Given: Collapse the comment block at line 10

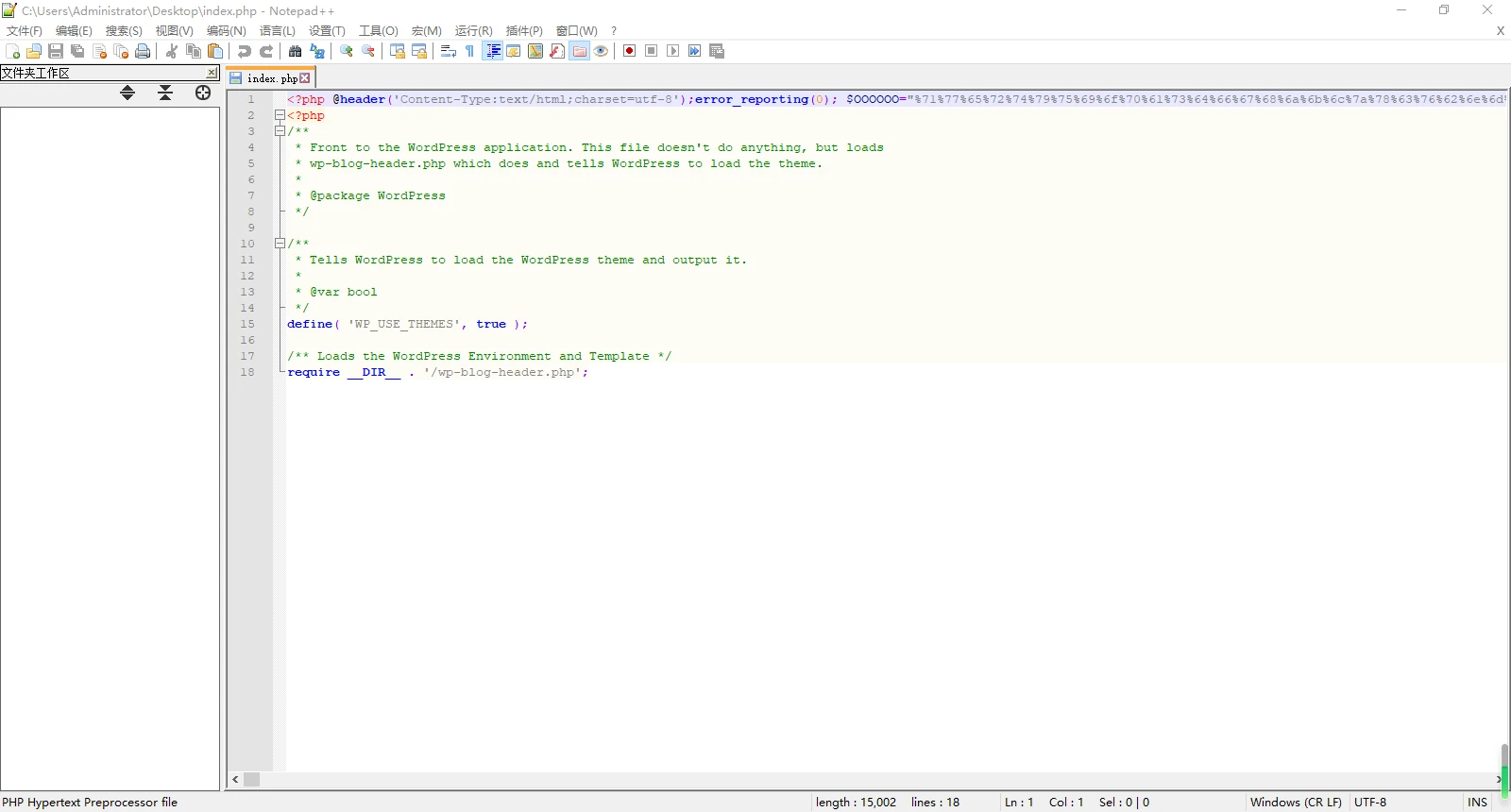Looking at the screenshot, I should (280, 244).
